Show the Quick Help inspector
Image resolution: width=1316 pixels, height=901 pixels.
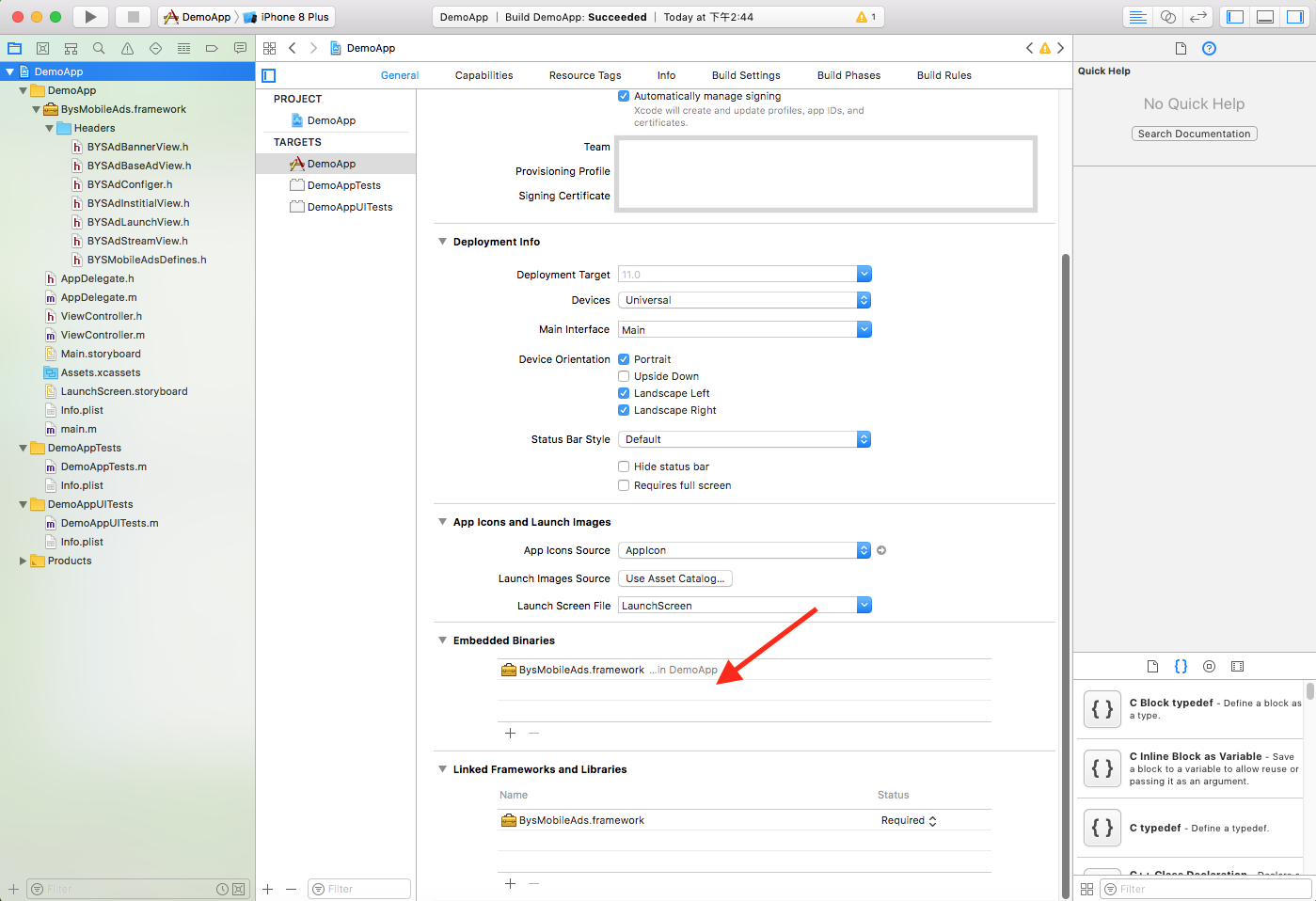click(x=1210, y=48)
